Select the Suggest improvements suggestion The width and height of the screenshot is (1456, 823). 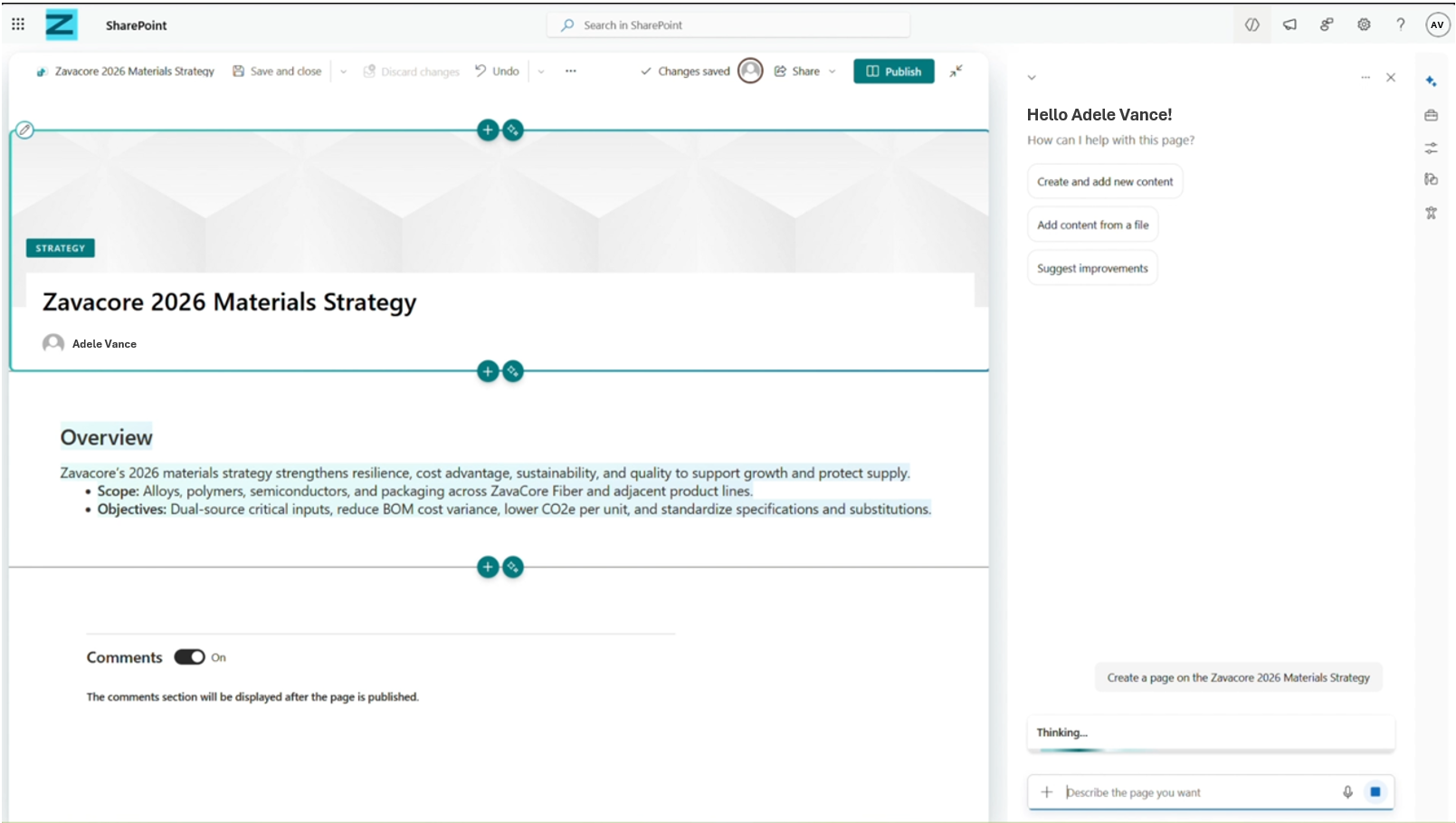[1091, 268]
